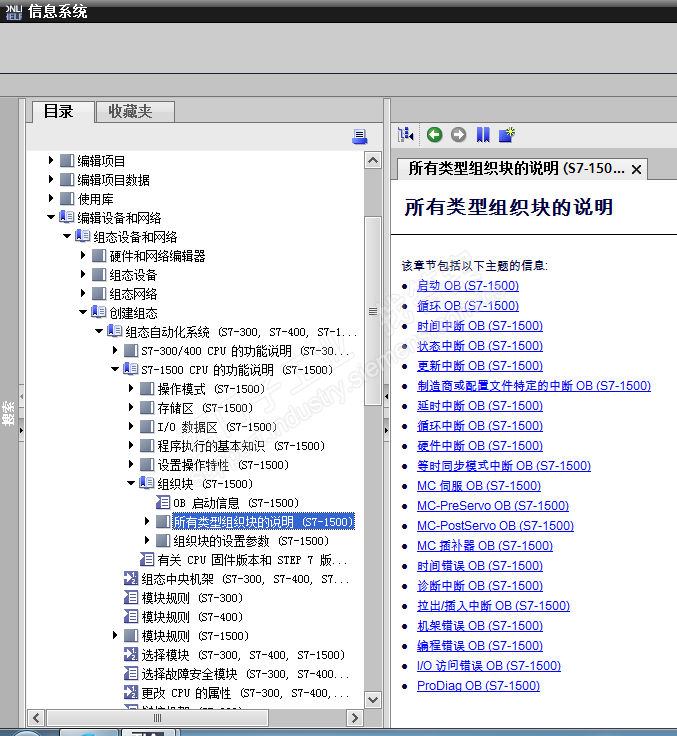Select the 组态自动化系统 tree item
Image resolution: width=677 pixels, height=736 pixels.
point(241,332)
